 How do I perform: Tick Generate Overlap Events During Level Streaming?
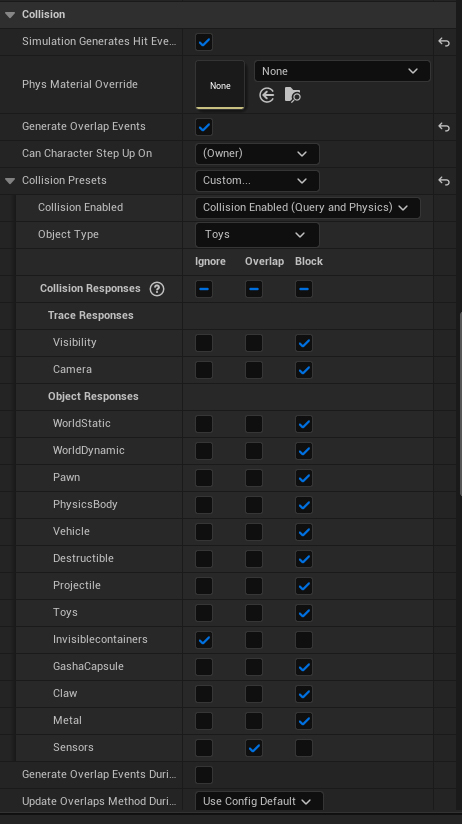[204, 775]
